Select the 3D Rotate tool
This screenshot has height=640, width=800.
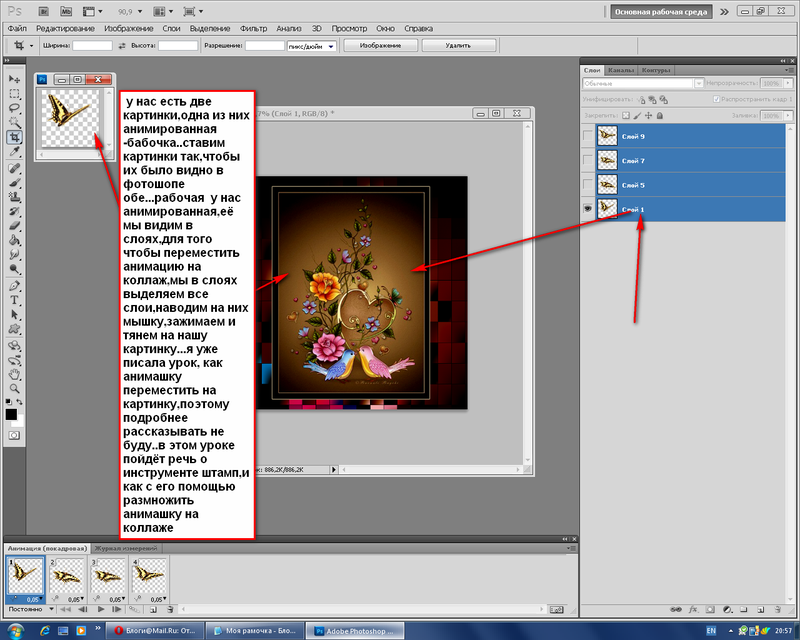[x=14, y=346]
